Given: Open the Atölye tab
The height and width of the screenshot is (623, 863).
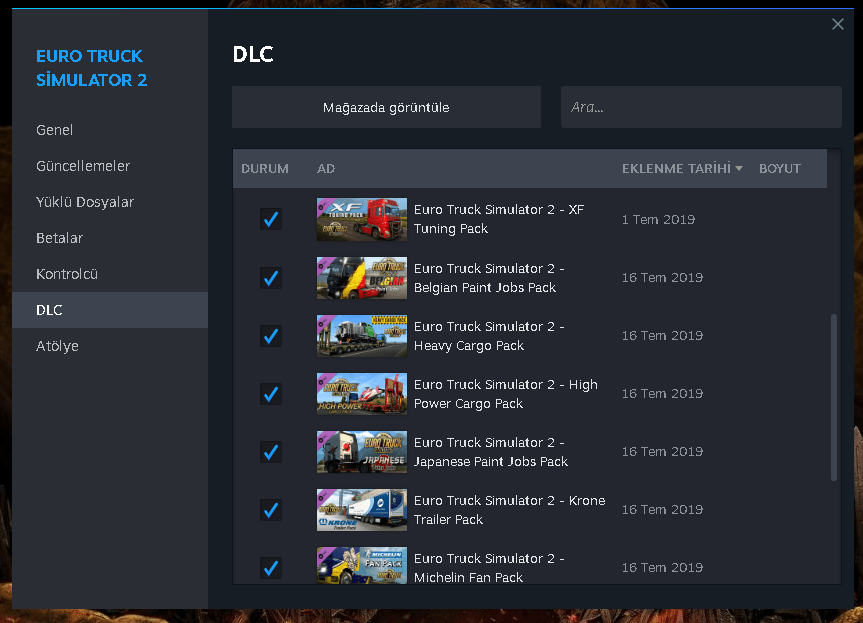Looking at the screenshot, I should click(110, 346).
